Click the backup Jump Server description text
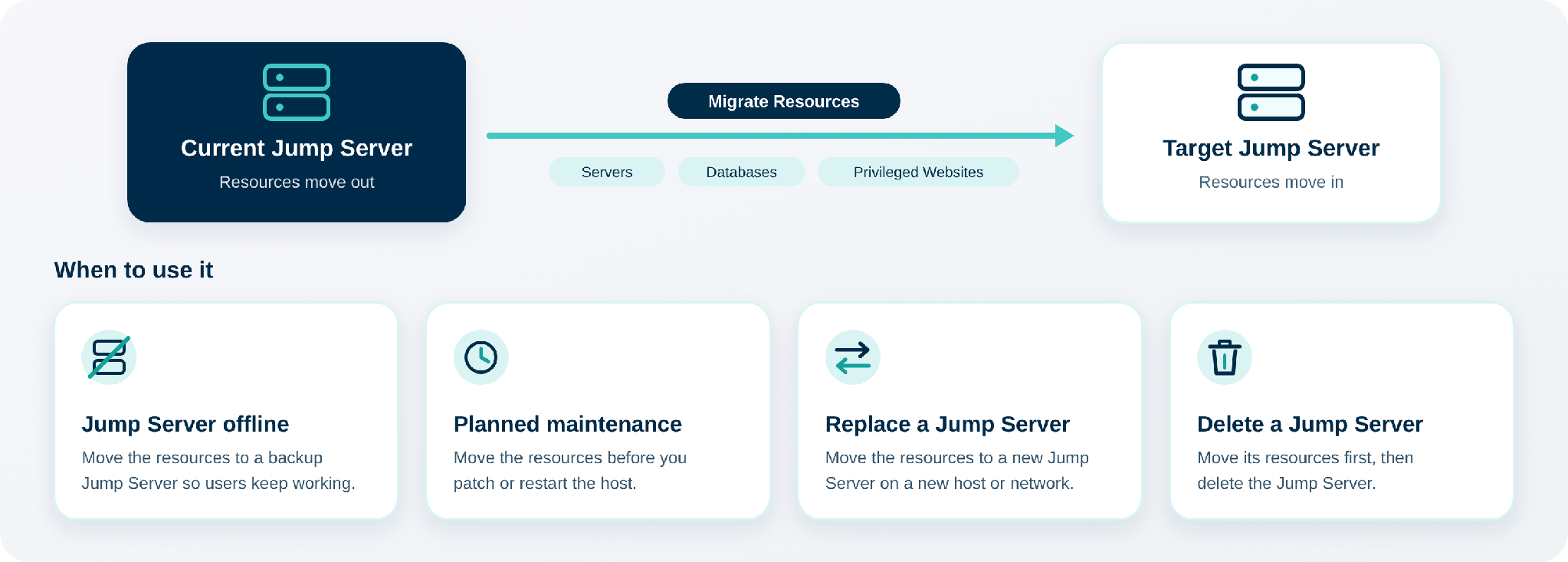Screen dimensions: 1568x562 click(x=218, y=471)
